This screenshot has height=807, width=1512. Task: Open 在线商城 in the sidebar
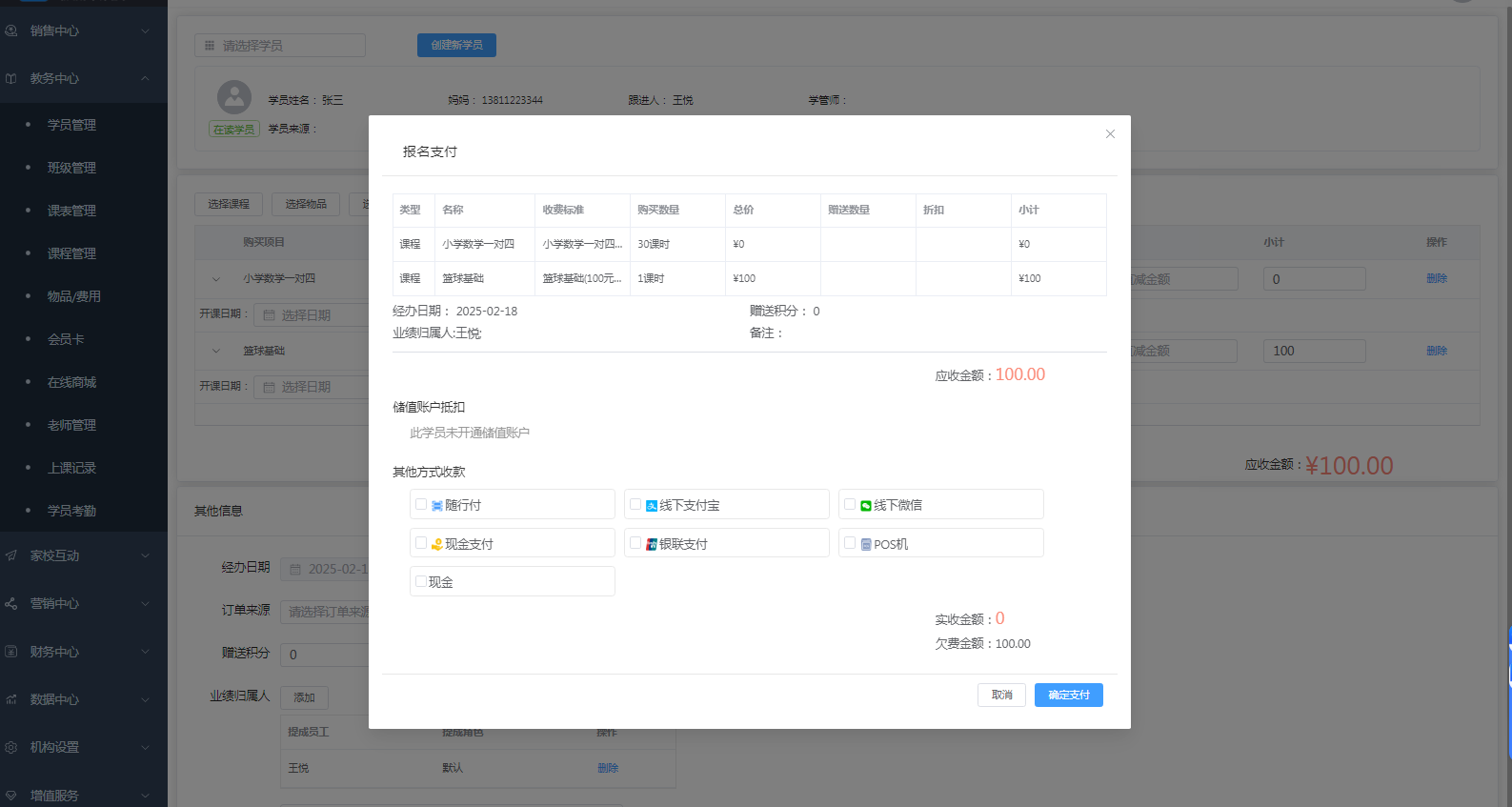coord(71,382)
